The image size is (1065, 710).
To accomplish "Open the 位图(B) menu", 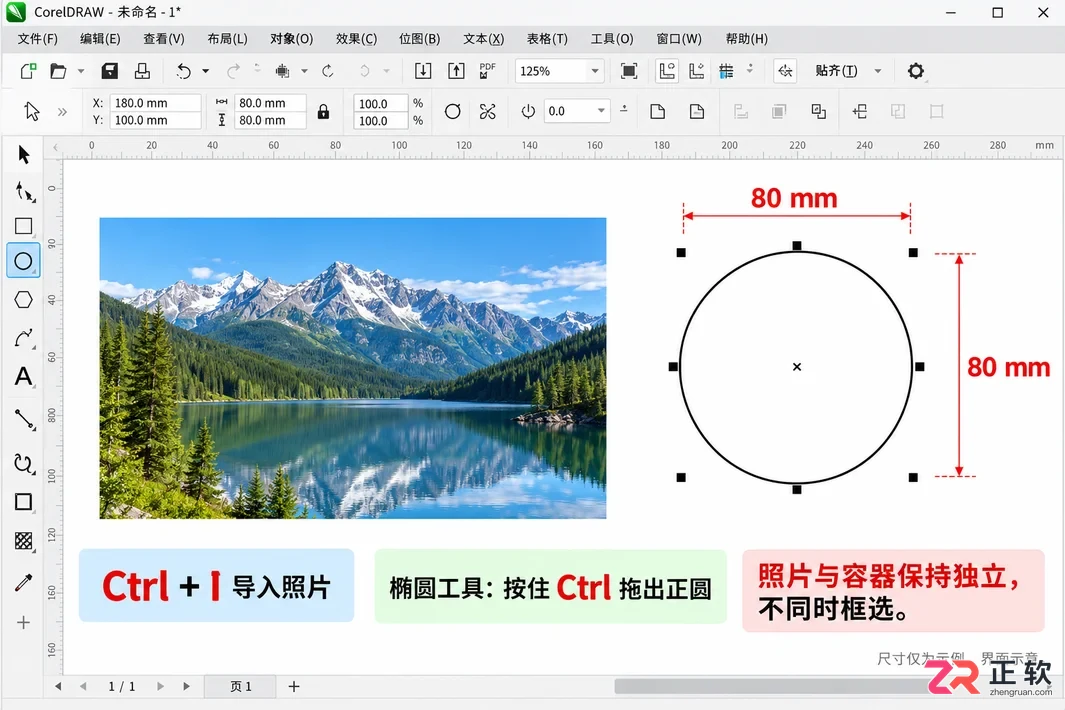I will click(x=419, y=39).
